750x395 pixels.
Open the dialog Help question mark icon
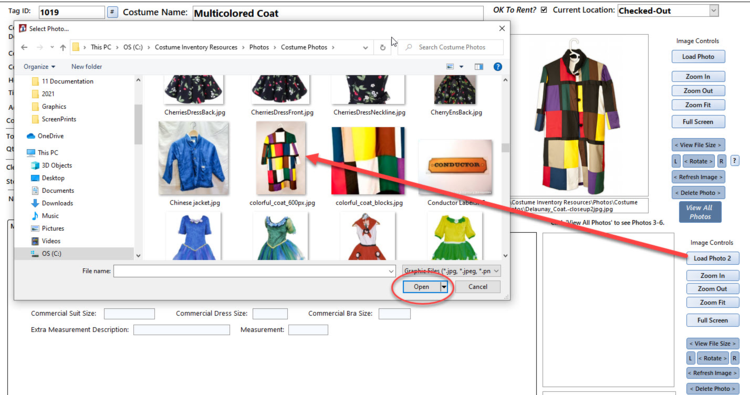[x=497, y=67]
